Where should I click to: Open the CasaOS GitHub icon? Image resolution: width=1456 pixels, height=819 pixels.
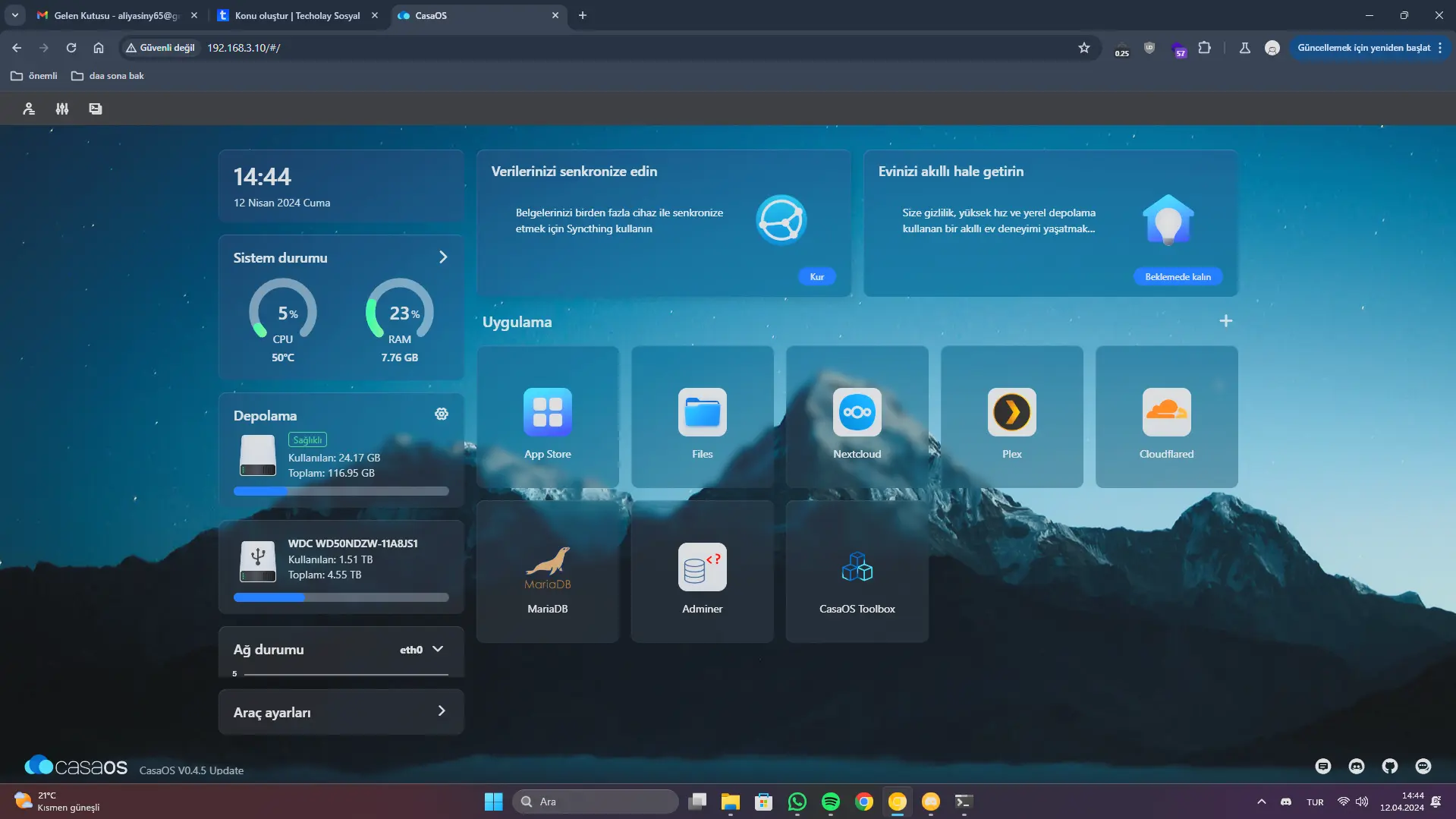pyautogui.click(x=1390, y=767)
